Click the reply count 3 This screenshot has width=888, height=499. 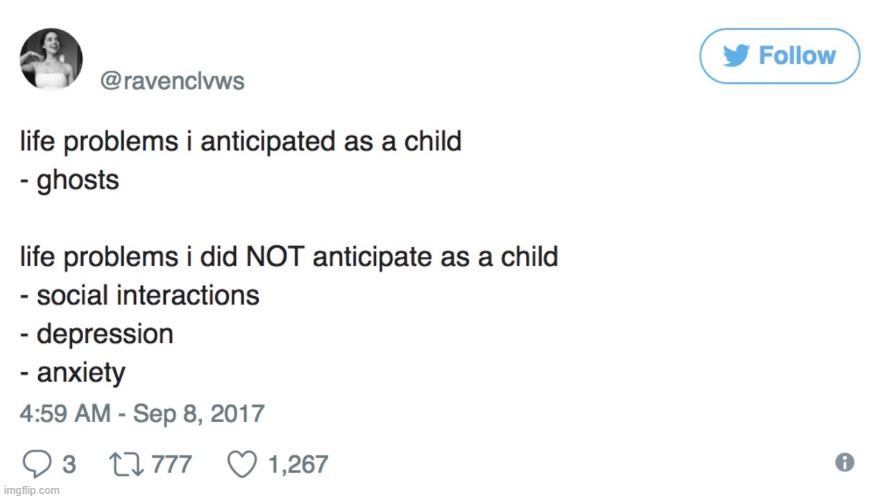click(69, 464)
